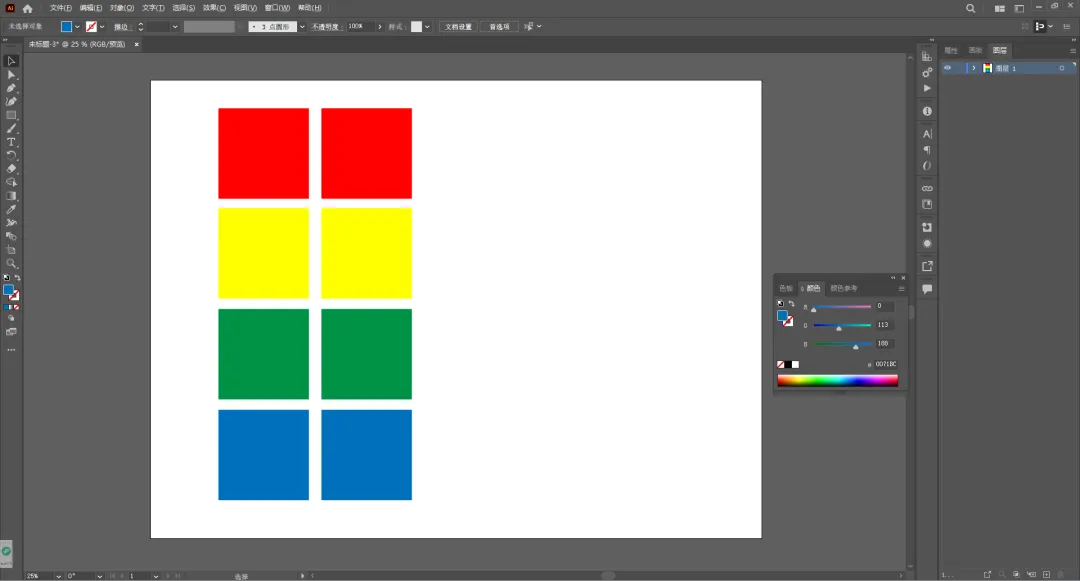This screenshot has width=1080, height=581.
Task: Open zoom level dropdown at 25%
Action: [x=59, y=575]
